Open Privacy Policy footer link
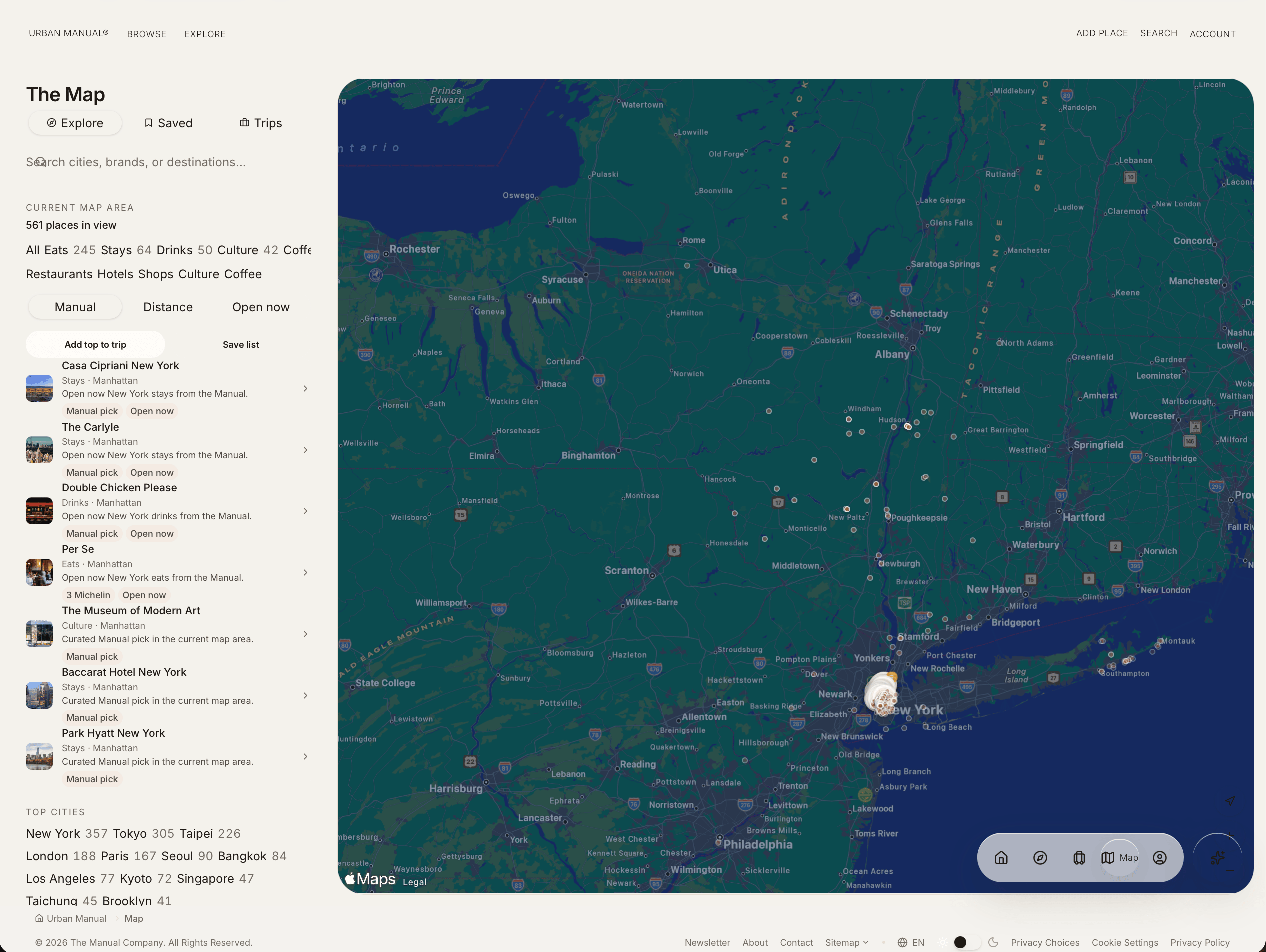The width and height of the screenshot is (1266, 952). click(1200, 943)
